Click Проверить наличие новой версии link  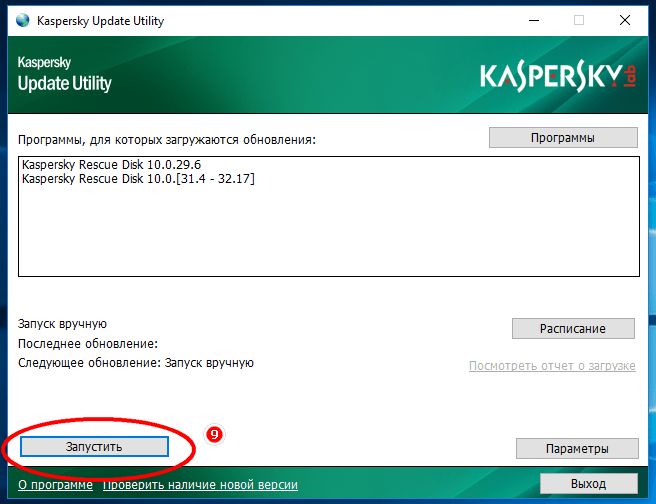coord(200,485)
